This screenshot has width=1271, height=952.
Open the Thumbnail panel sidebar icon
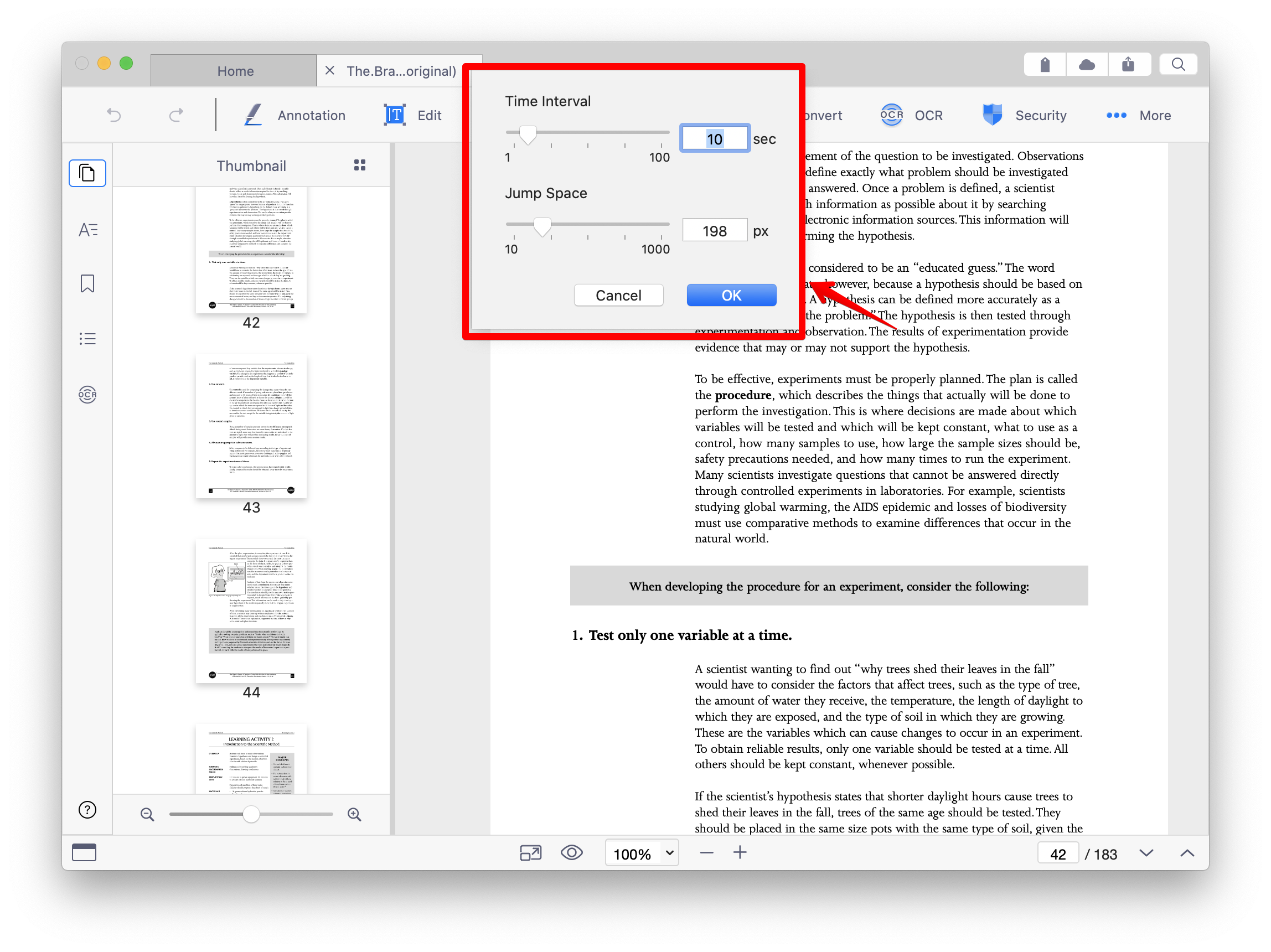tap(87, 173)
